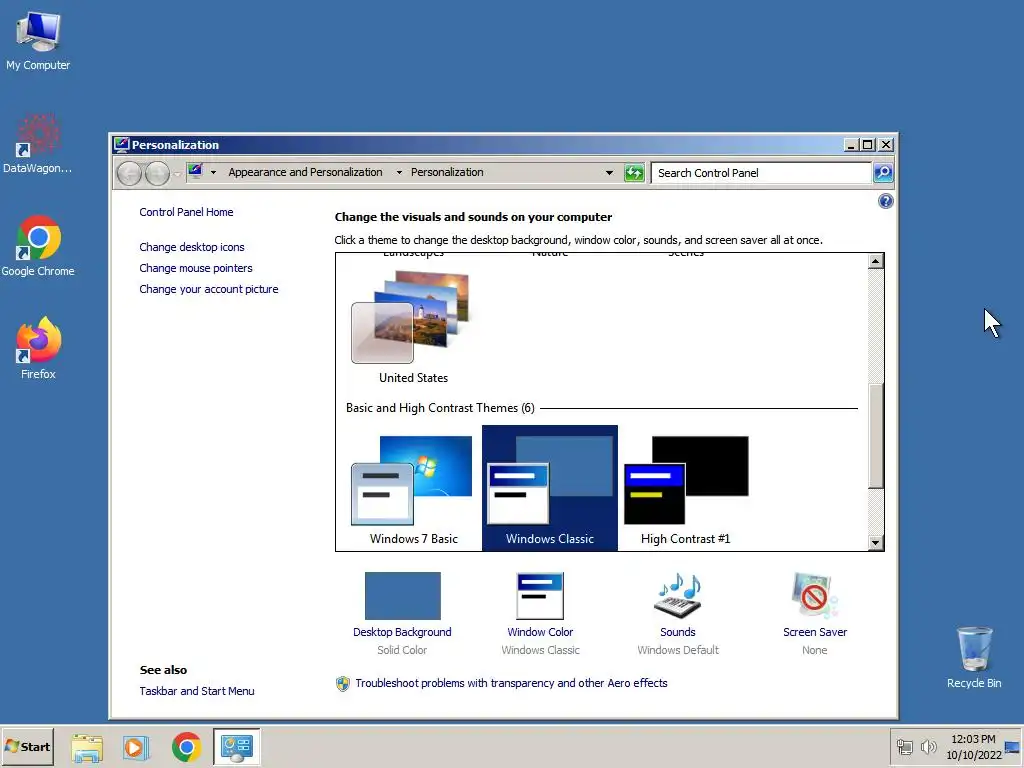The image size is (1024, 768).
Task: Open the DataWagon desktop shortcut
Action: [x=38, y=144]
